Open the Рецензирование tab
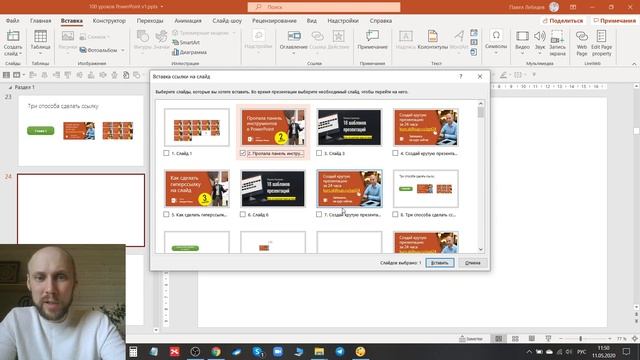This screenshot has height=360, width=640. [x=274, y=20]
